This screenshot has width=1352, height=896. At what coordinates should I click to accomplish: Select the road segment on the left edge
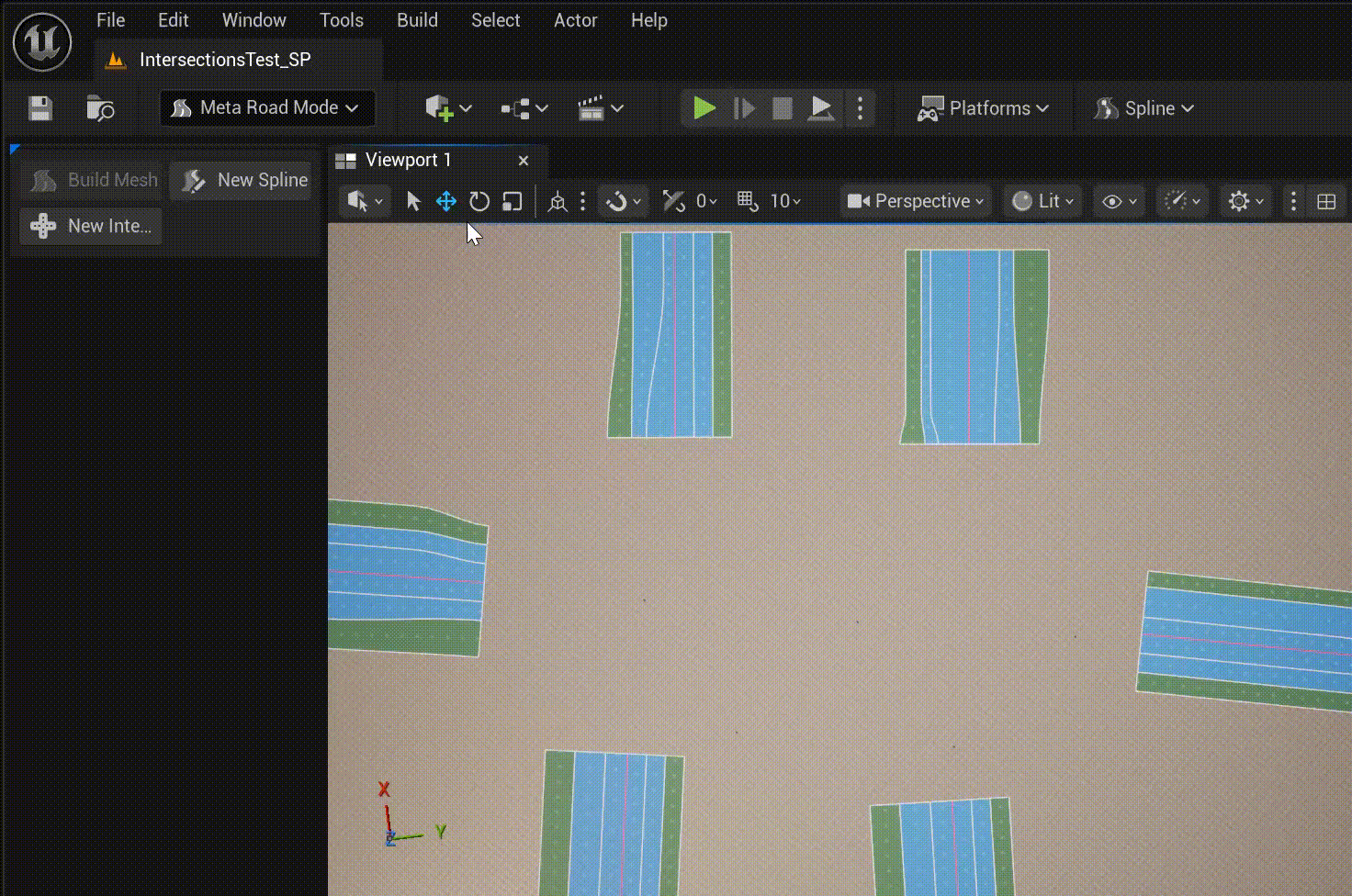tap(408, 578)
